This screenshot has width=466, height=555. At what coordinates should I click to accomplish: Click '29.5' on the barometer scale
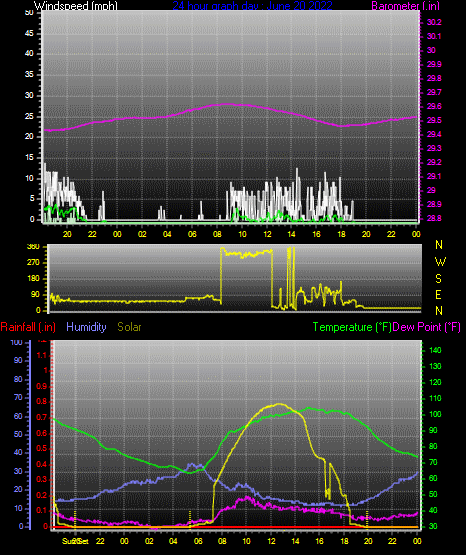coord(434,120)
